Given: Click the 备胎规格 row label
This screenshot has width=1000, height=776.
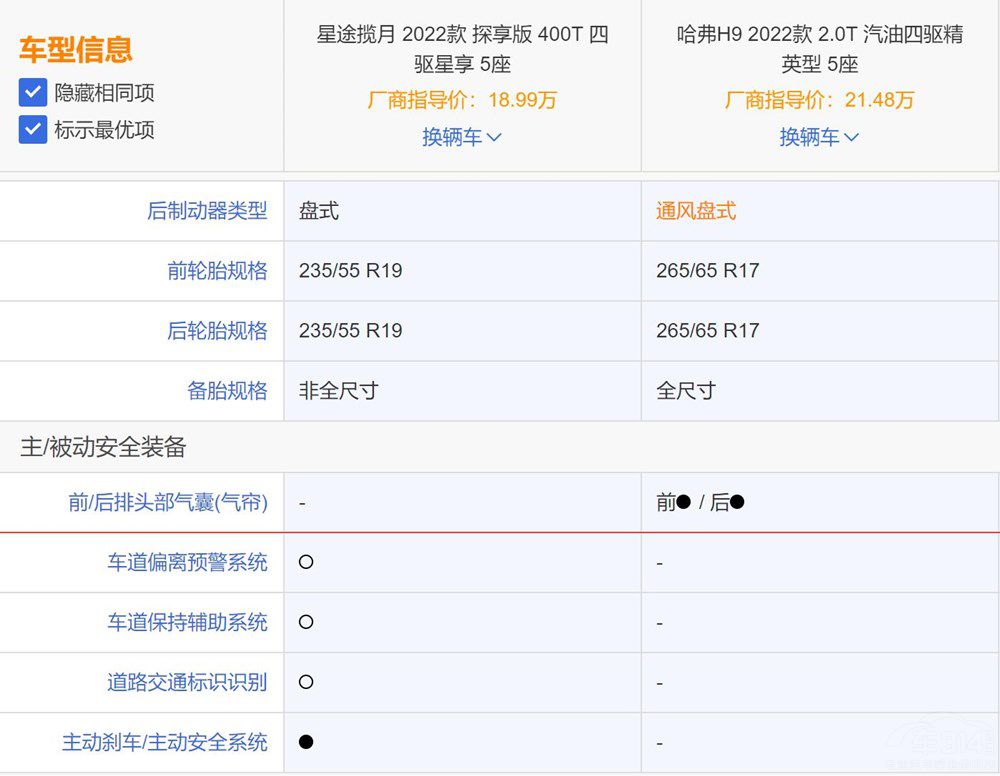Looking at the screenshot, I should 227,391.
